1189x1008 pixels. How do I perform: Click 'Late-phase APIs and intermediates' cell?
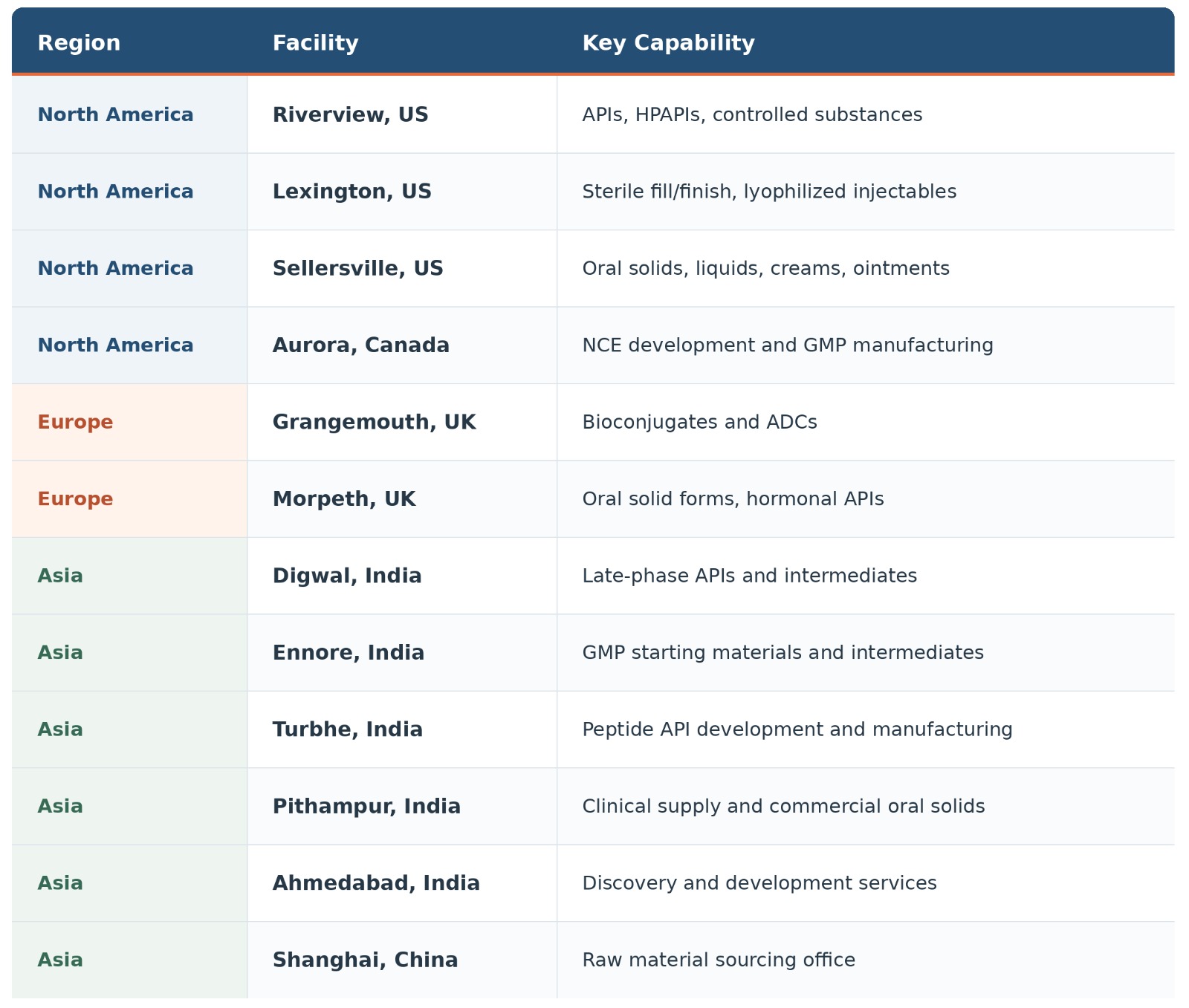[x=866, y=576]
